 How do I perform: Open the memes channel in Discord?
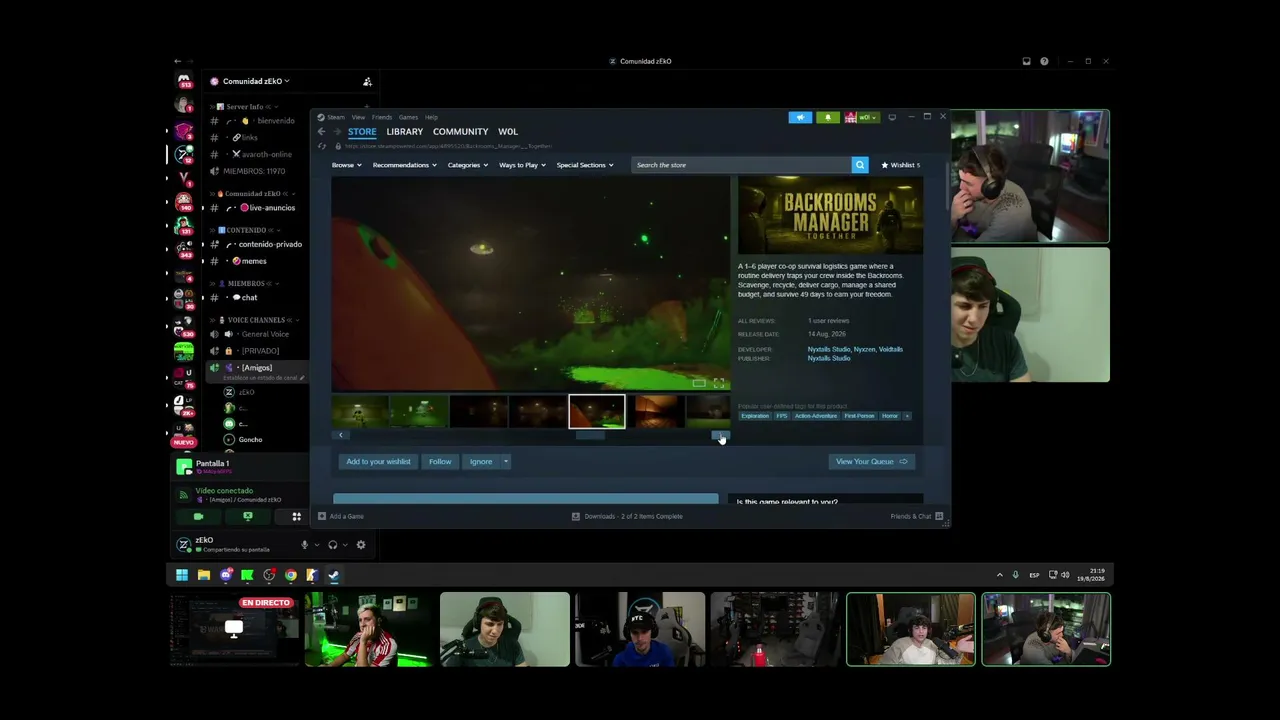point(254,261)
